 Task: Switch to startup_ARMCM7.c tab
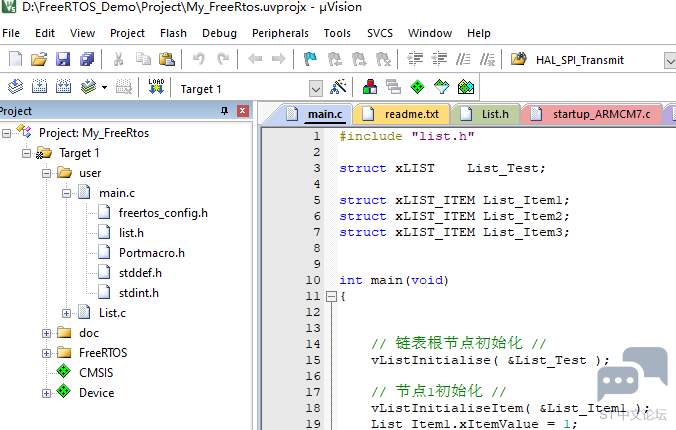(x=591, y=114)
